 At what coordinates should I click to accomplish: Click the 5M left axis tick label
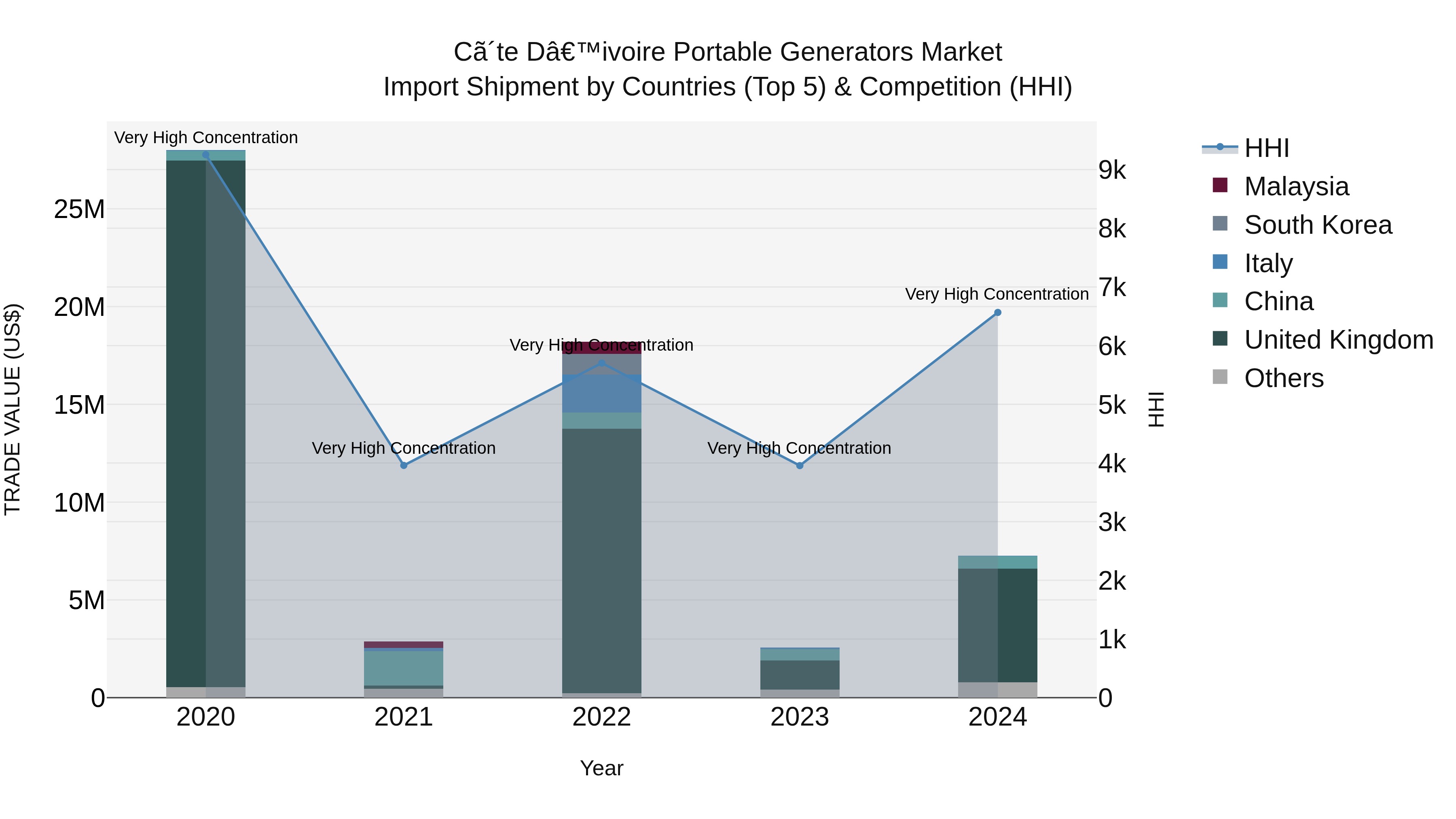(87, 600)
